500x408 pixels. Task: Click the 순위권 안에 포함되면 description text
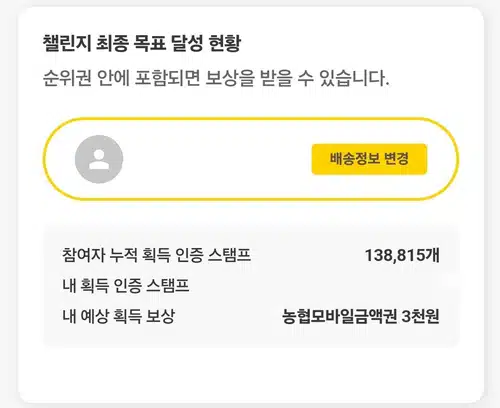point(216,78)
